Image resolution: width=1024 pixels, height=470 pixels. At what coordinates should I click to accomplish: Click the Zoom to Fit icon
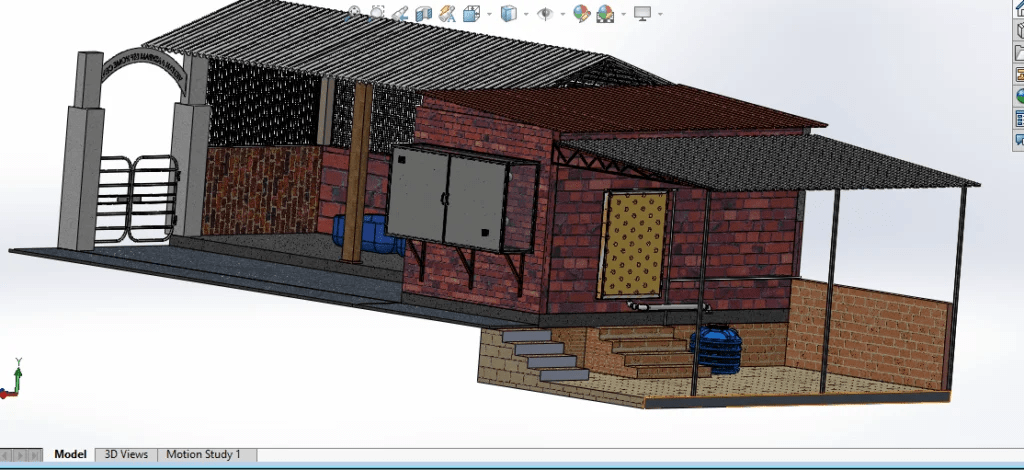[354, 13]
